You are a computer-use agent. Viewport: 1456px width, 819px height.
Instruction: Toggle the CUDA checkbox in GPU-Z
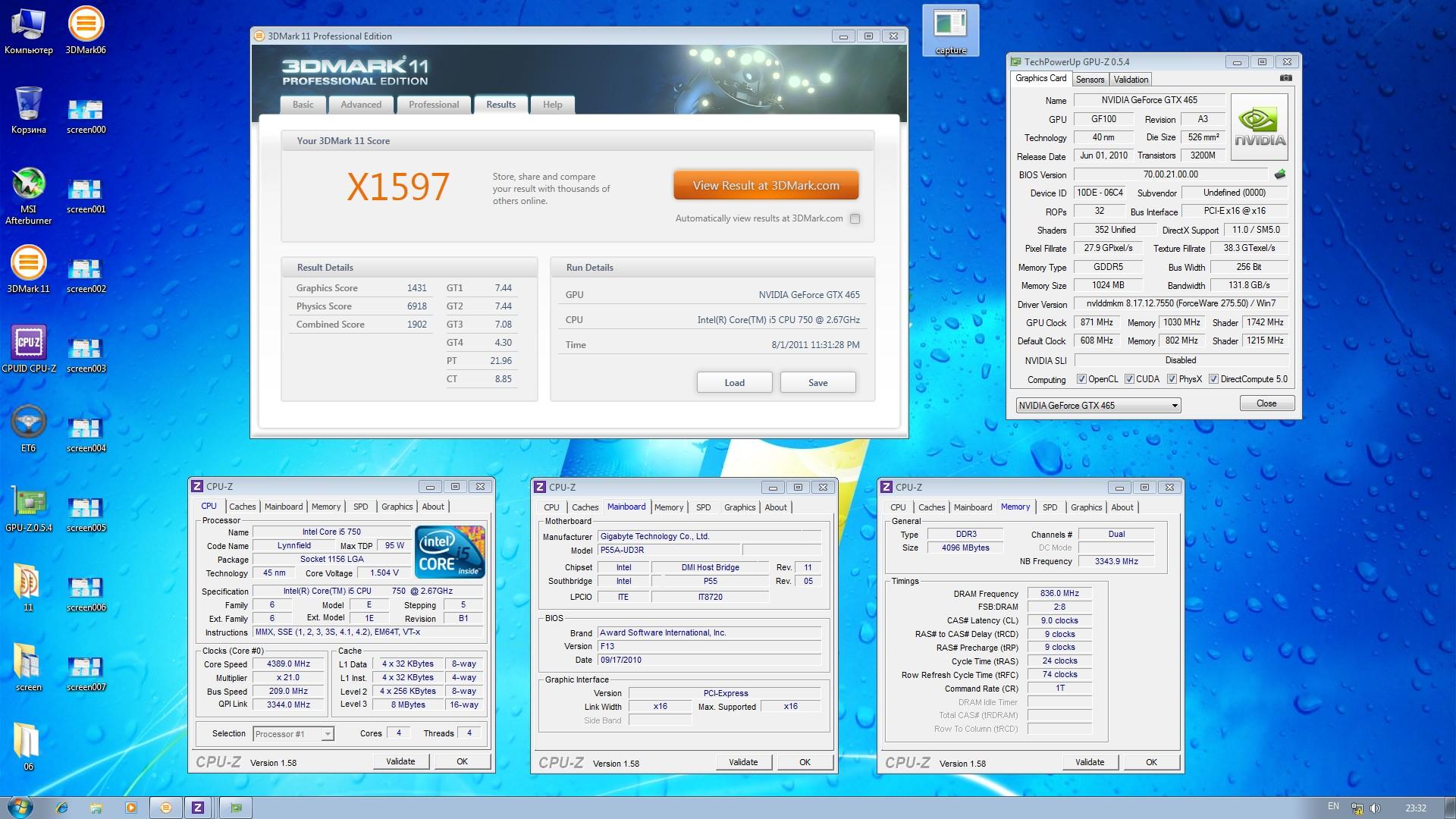click(x=1129, y=379)
